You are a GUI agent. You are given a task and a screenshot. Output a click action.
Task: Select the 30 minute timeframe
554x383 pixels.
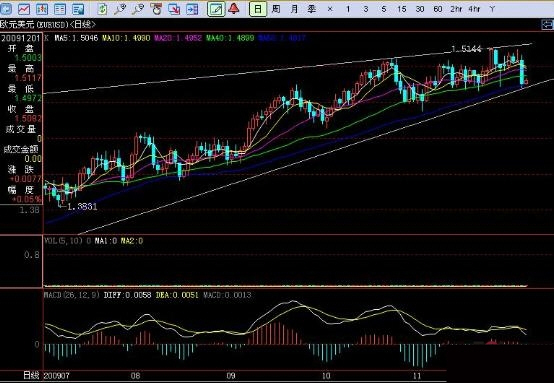point(420,9)
